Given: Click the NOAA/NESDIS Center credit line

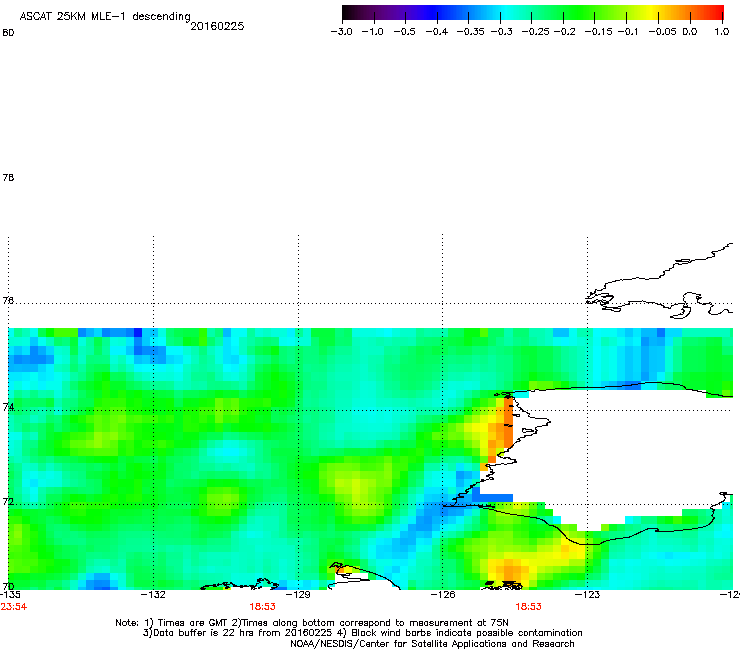Looking at the screenshot, I should tap(432, 644).
